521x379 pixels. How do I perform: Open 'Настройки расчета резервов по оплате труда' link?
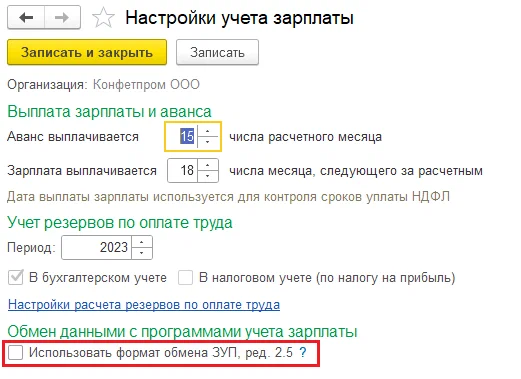coord(144,305)
